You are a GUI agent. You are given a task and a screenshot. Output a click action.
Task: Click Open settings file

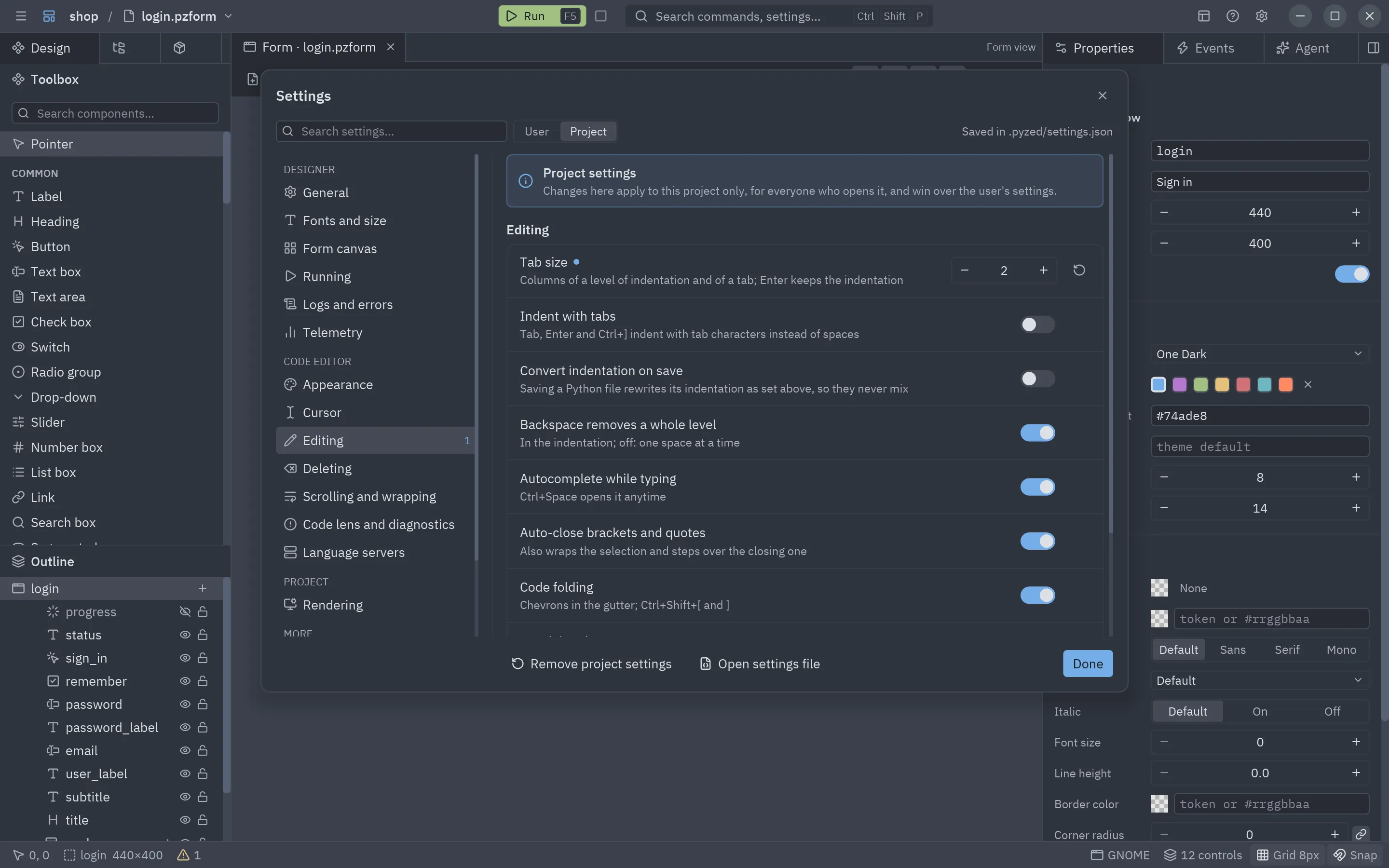[x=759, y=664]
